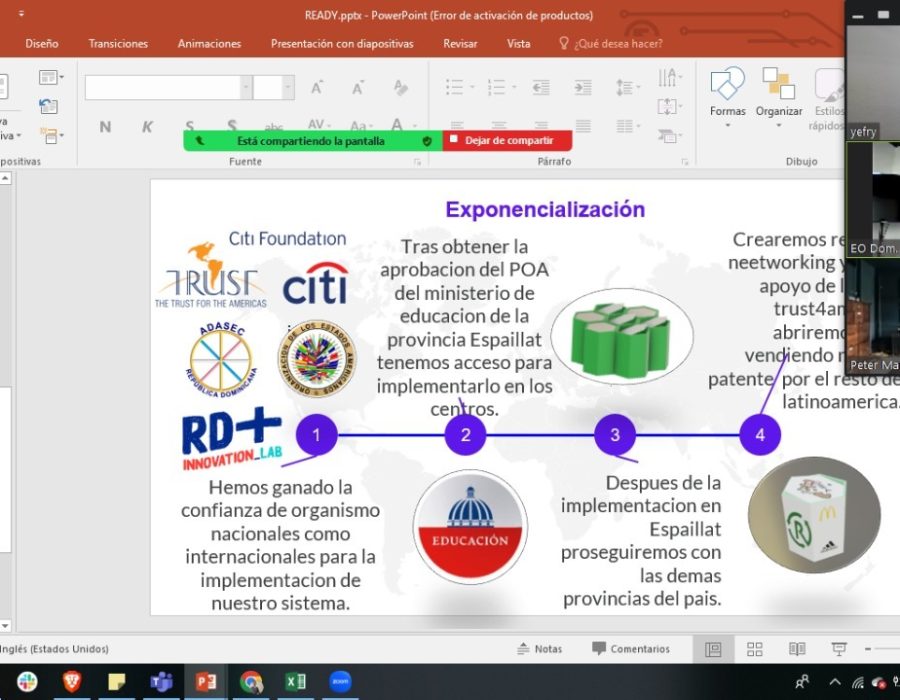Image resolution: width=900 pixels, height=700 pixels.
Task: Click the Dejar de compartir button
Action: pos(506,141)
